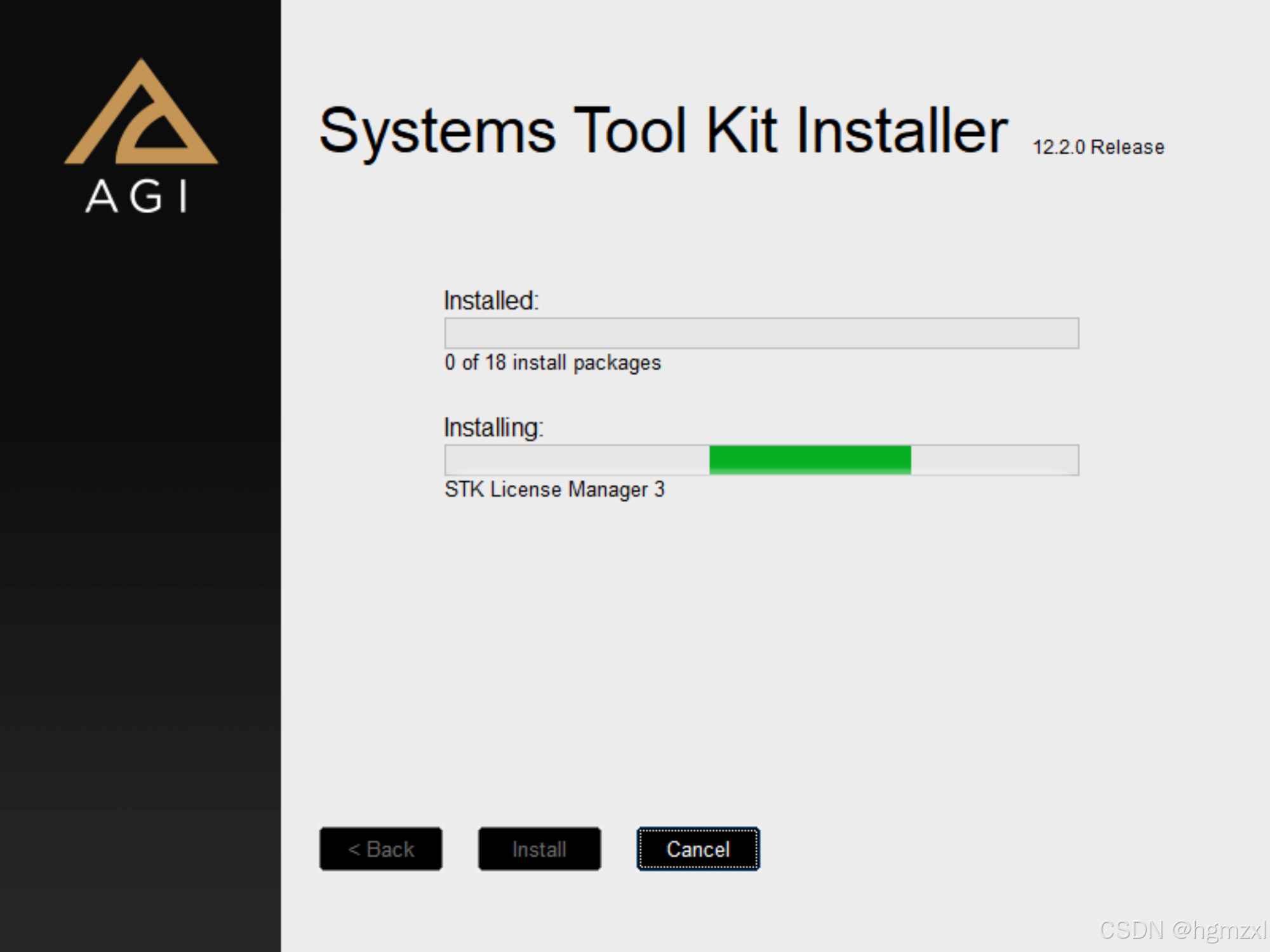Click the 'Installed:' label
This screenshot has height=952, width=1270.
pos(491,300)
